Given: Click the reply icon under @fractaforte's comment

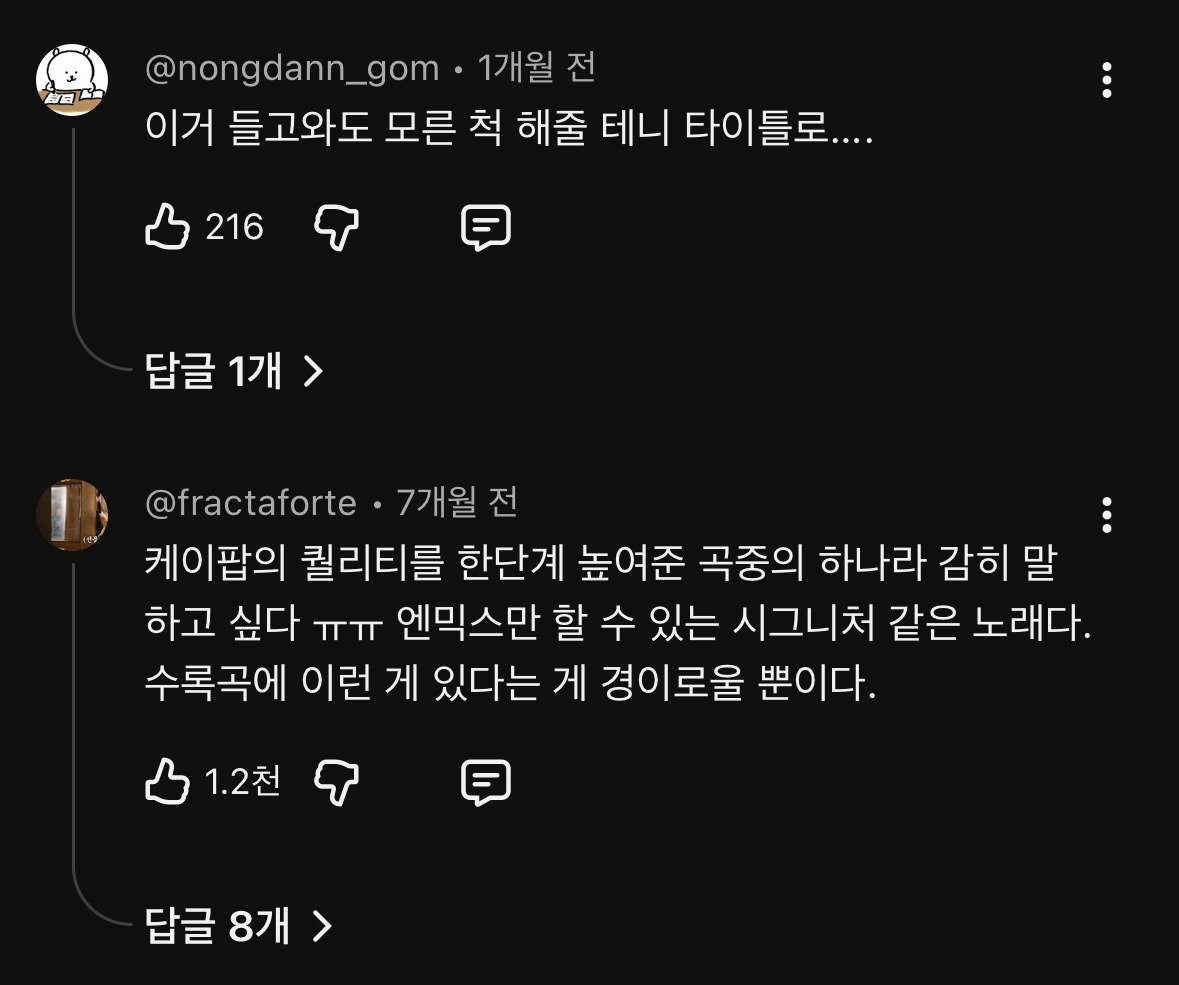Looking at the screenshot, I should coord(486,781).
